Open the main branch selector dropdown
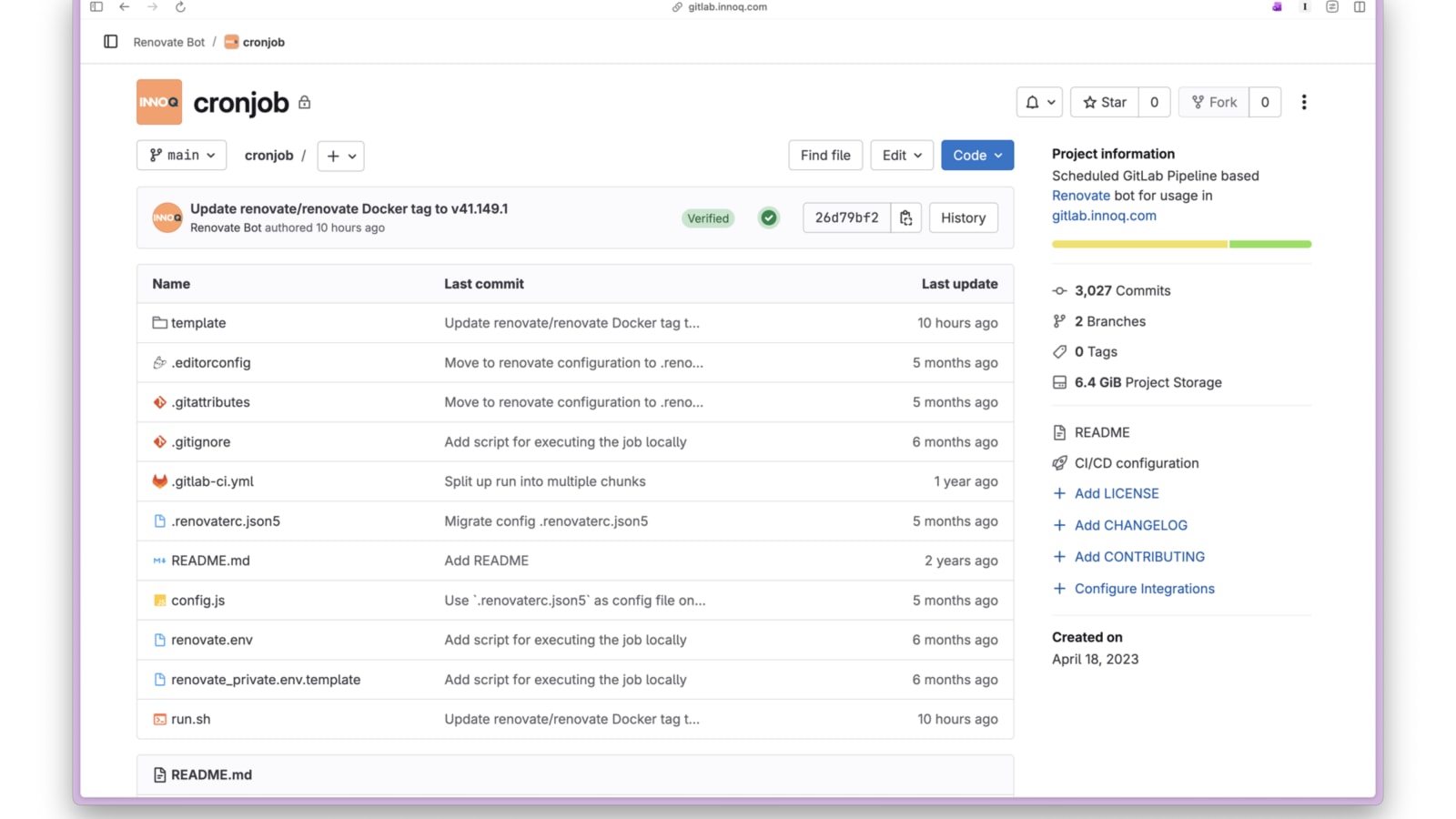Screen dimensions: 1456x819 182,156
